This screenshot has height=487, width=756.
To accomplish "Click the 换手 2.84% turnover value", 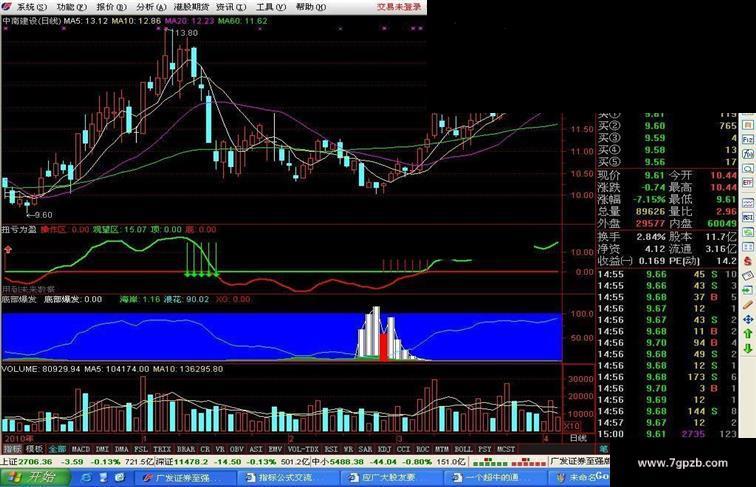I will (651, 237).
